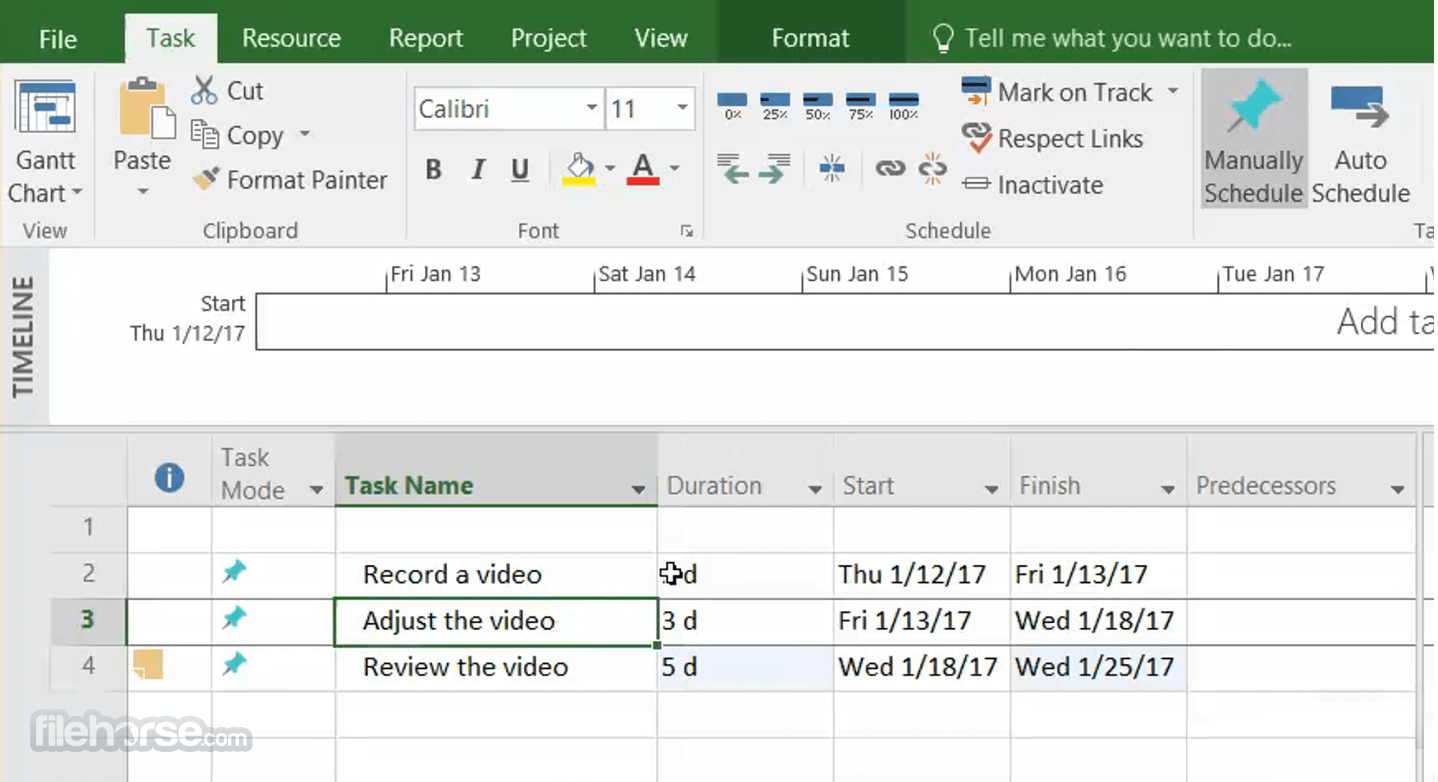
Task: Click the Paste clipboard icon
Action: coord(146,108)
